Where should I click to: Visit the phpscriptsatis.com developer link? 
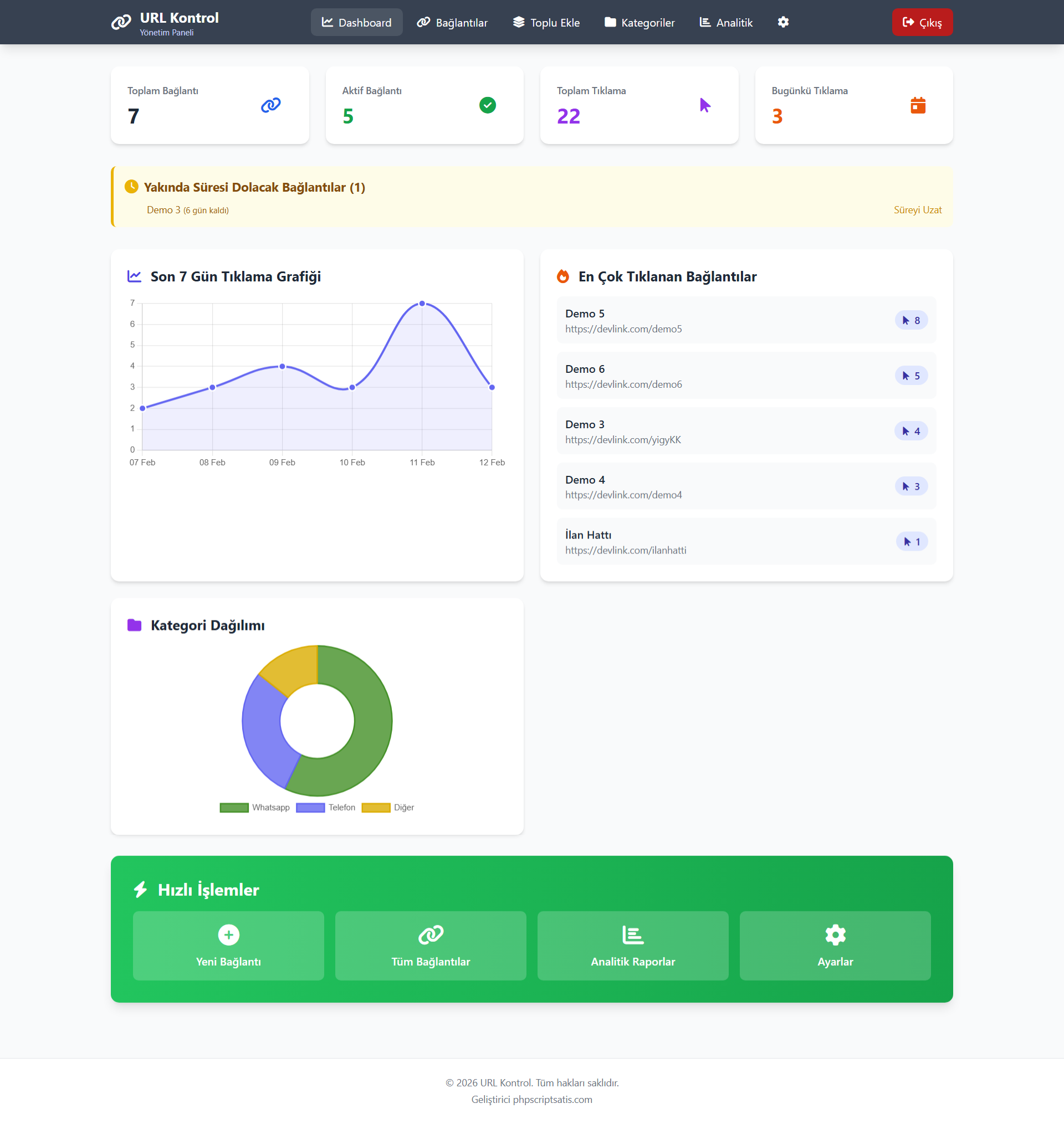pyautogui.click(x=553, y=1099)
